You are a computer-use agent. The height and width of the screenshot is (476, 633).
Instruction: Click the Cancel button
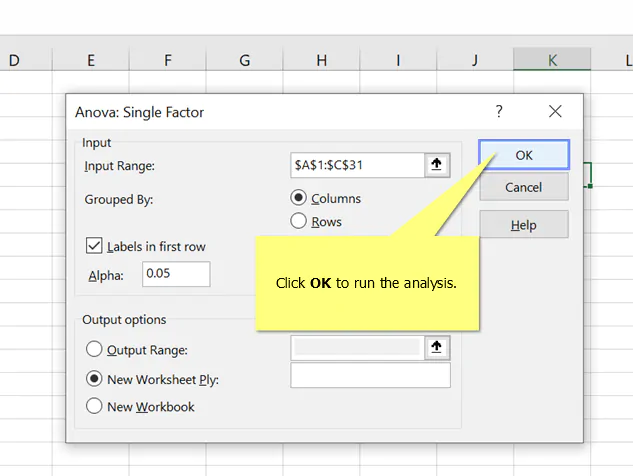[x=524, y=187]
